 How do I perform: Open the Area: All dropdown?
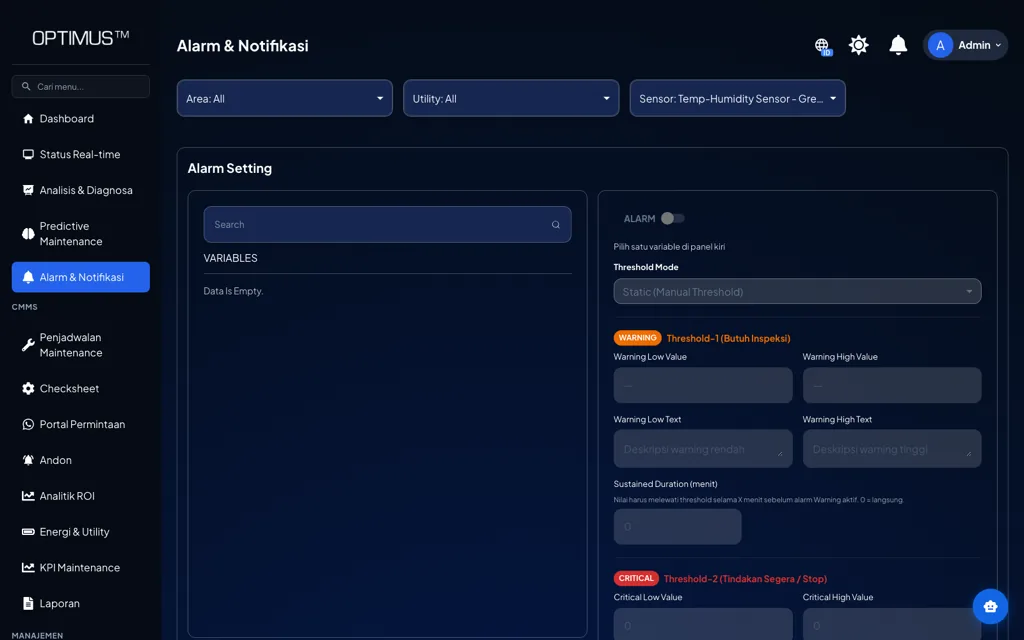(285, 99)
